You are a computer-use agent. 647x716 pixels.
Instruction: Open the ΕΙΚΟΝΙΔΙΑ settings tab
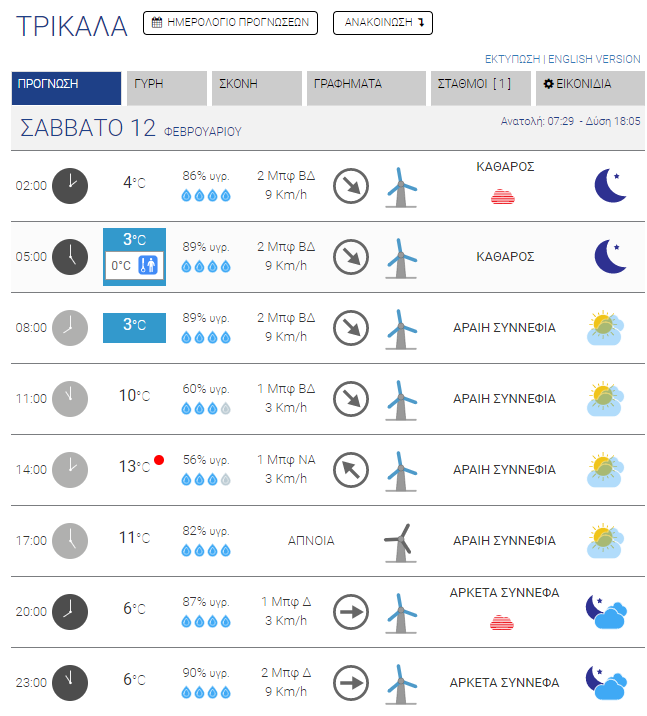[583, 85]
